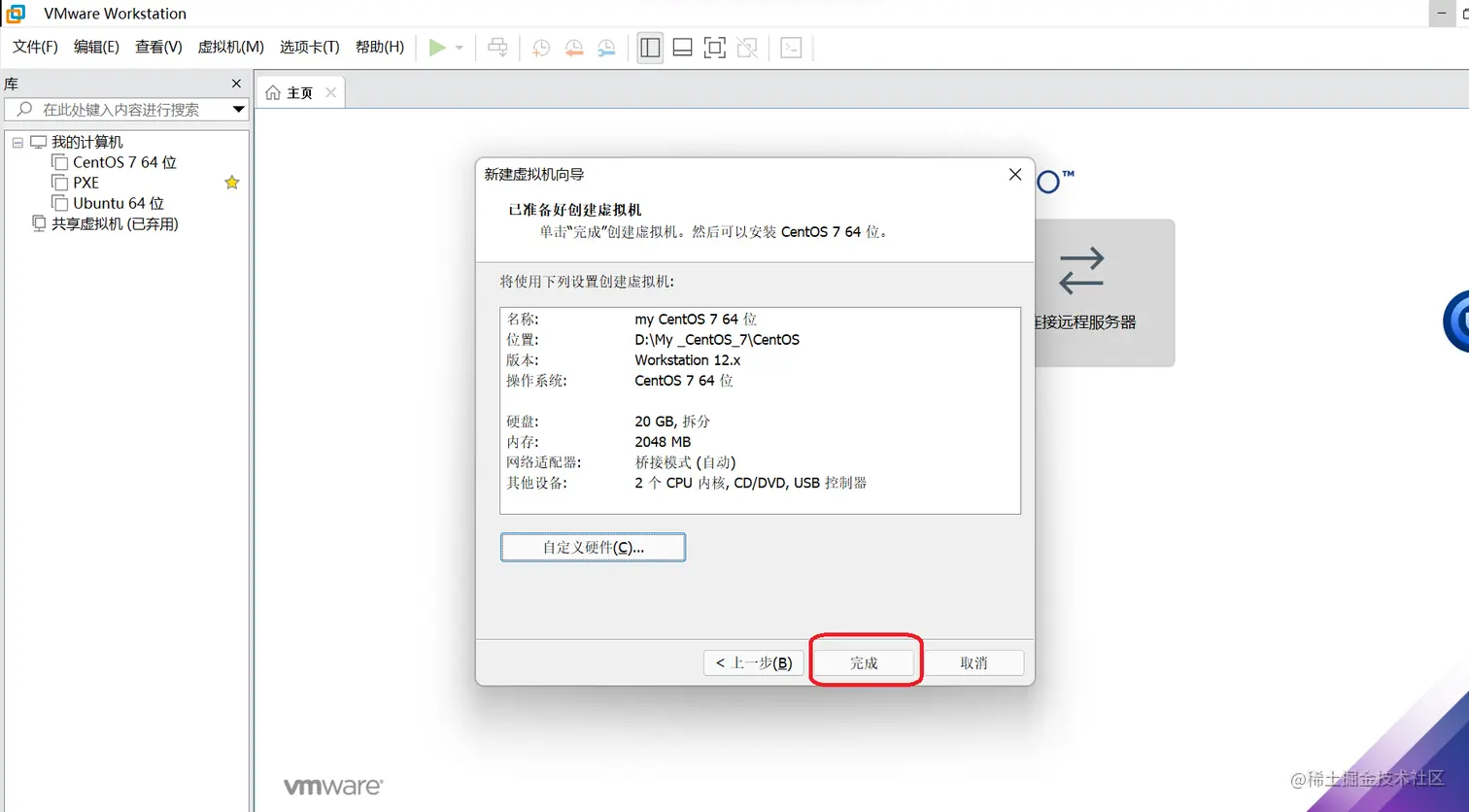Select the Ubuntu 64 位 virtual machine
The image size is (1469, 812).
119,203
